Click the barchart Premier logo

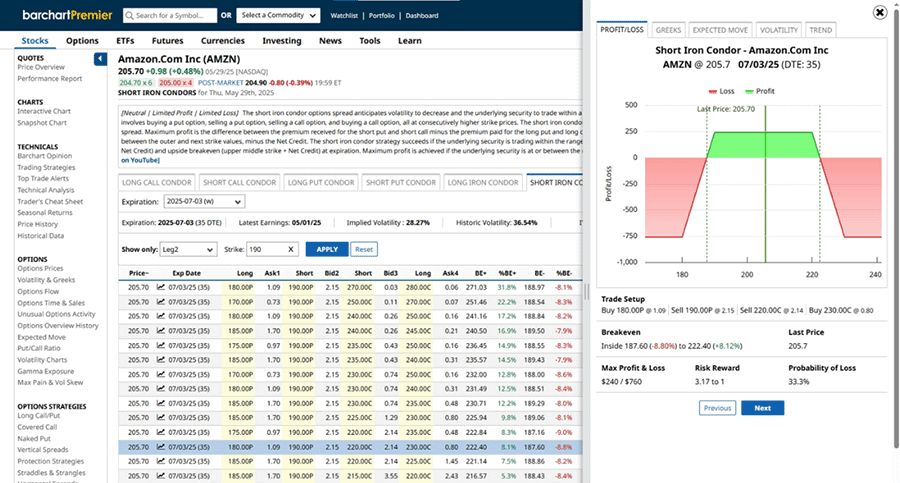(67, 16)
